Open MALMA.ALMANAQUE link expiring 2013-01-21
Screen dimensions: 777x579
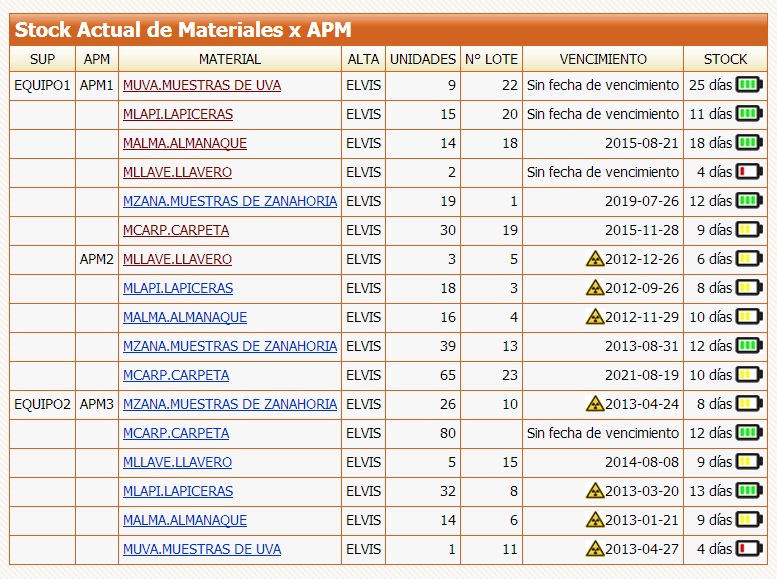point(185,520)
